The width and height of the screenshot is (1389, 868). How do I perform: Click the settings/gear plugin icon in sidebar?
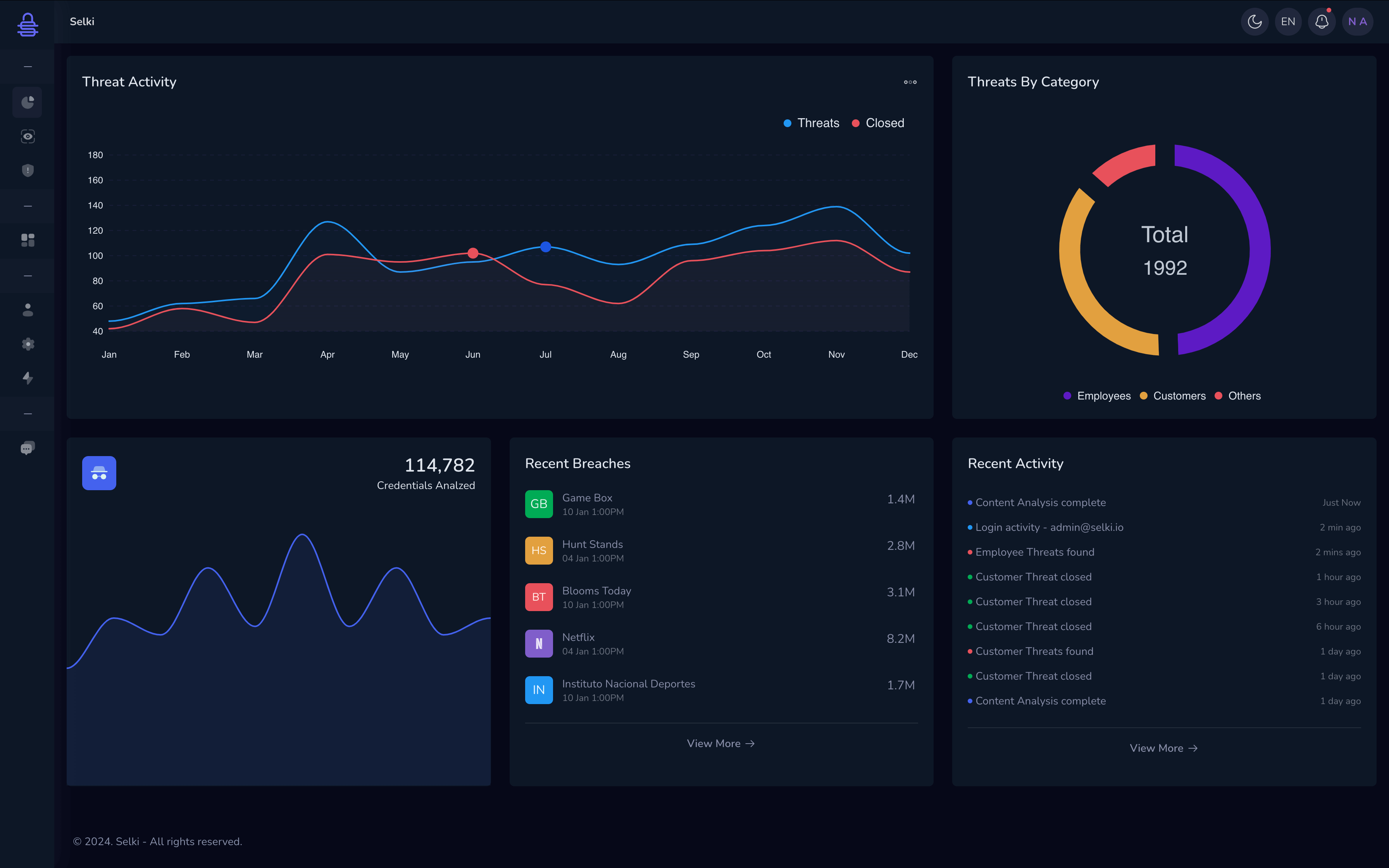(27, 344)
